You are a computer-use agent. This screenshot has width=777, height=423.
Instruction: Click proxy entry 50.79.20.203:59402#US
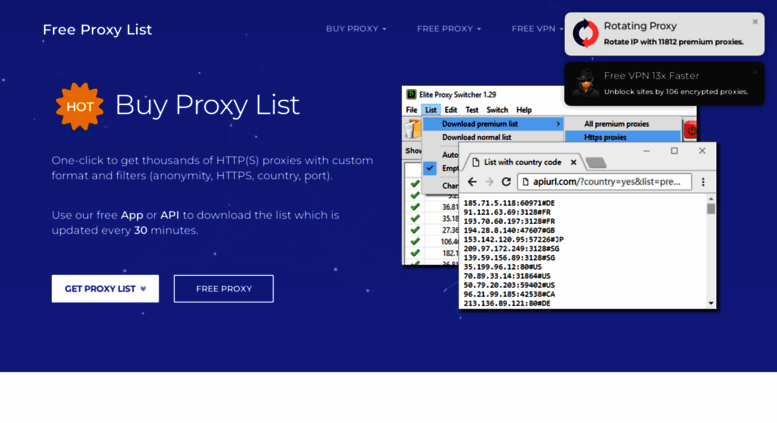[x=509, y=285]
